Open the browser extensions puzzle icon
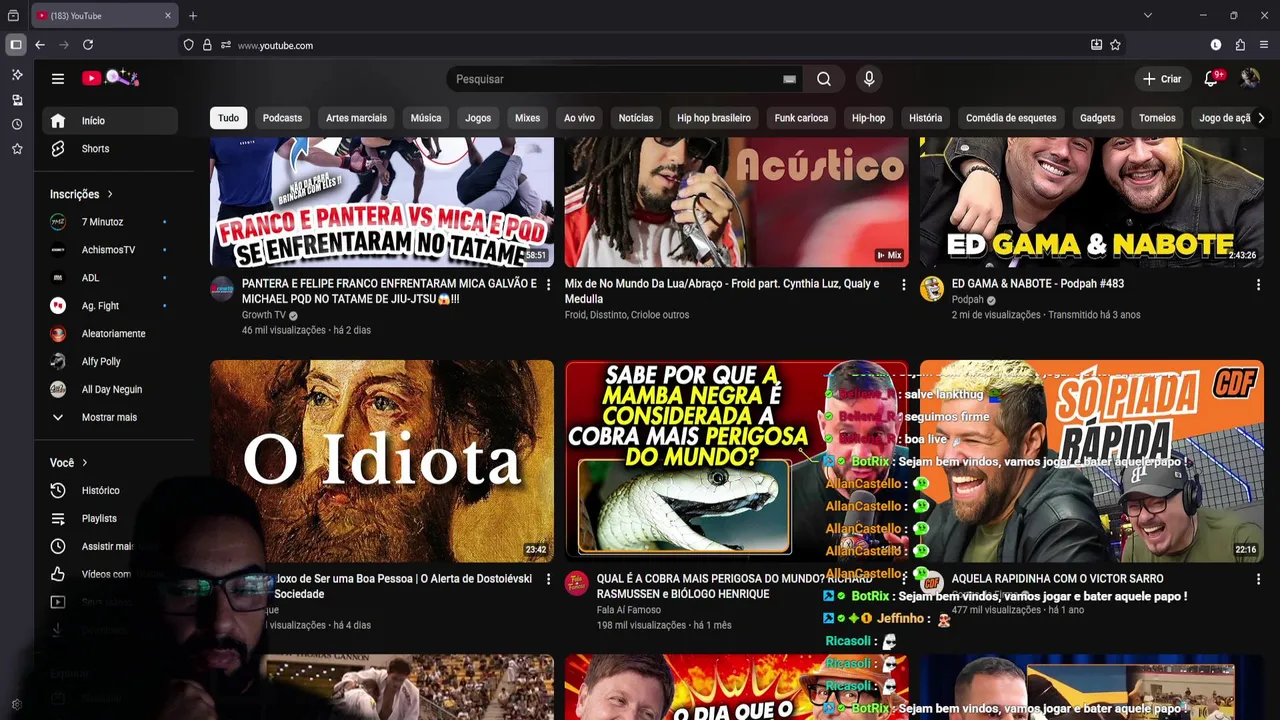 (x=1240, y=45)
